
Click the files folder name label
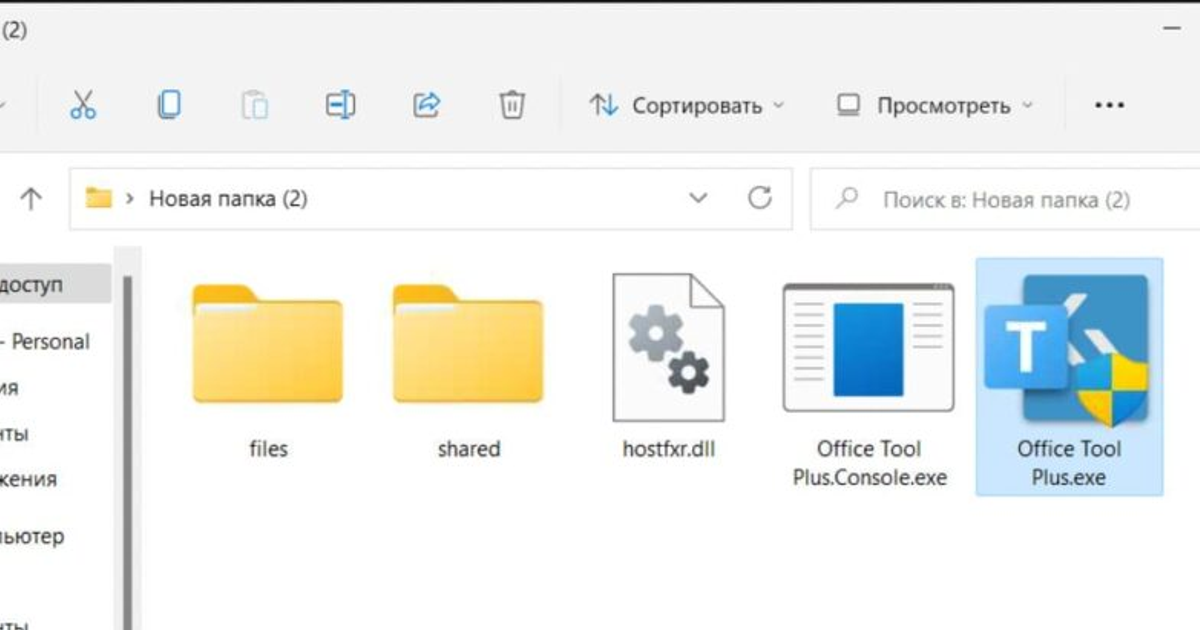pyautogui.click(x=268, y=449)
